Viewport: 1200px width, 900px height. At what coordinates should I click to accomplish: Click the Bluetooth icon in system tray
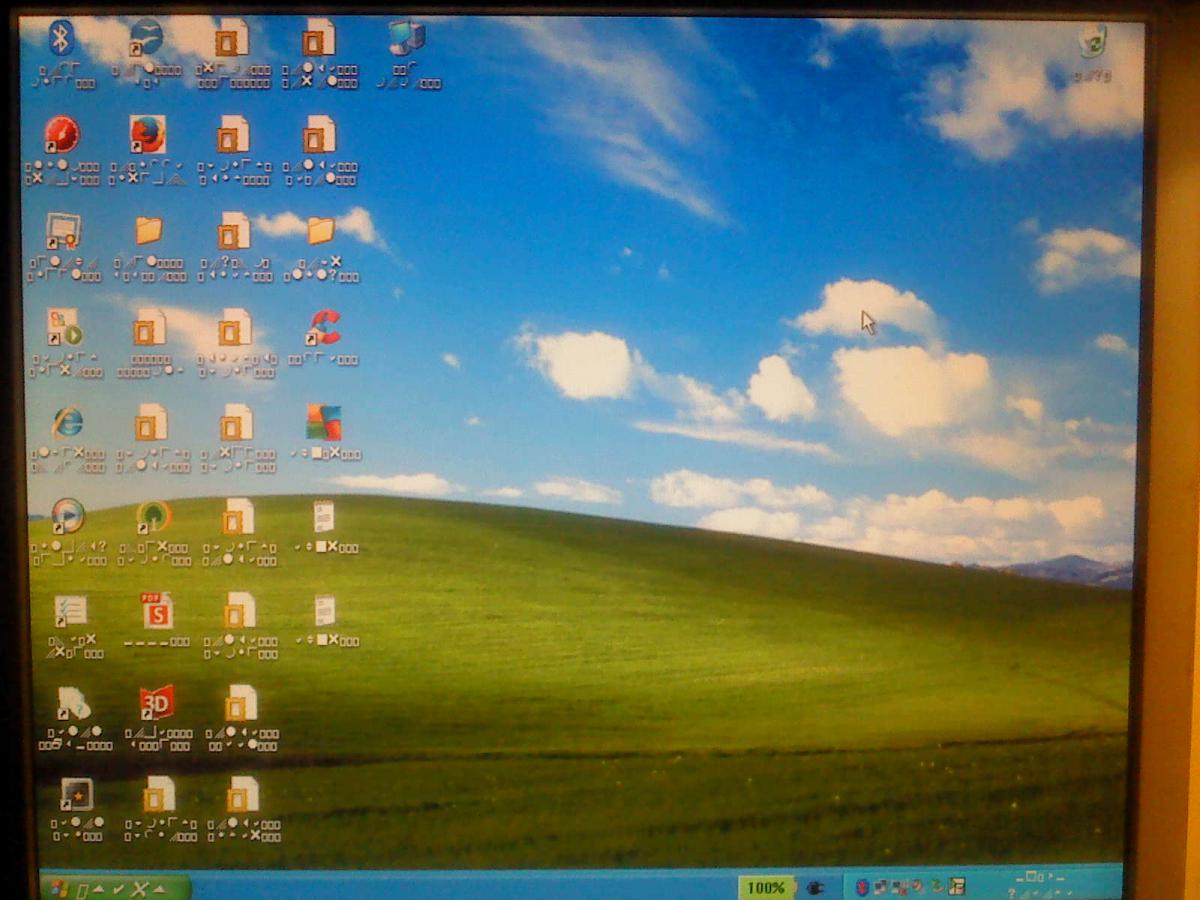click(861, 887)
